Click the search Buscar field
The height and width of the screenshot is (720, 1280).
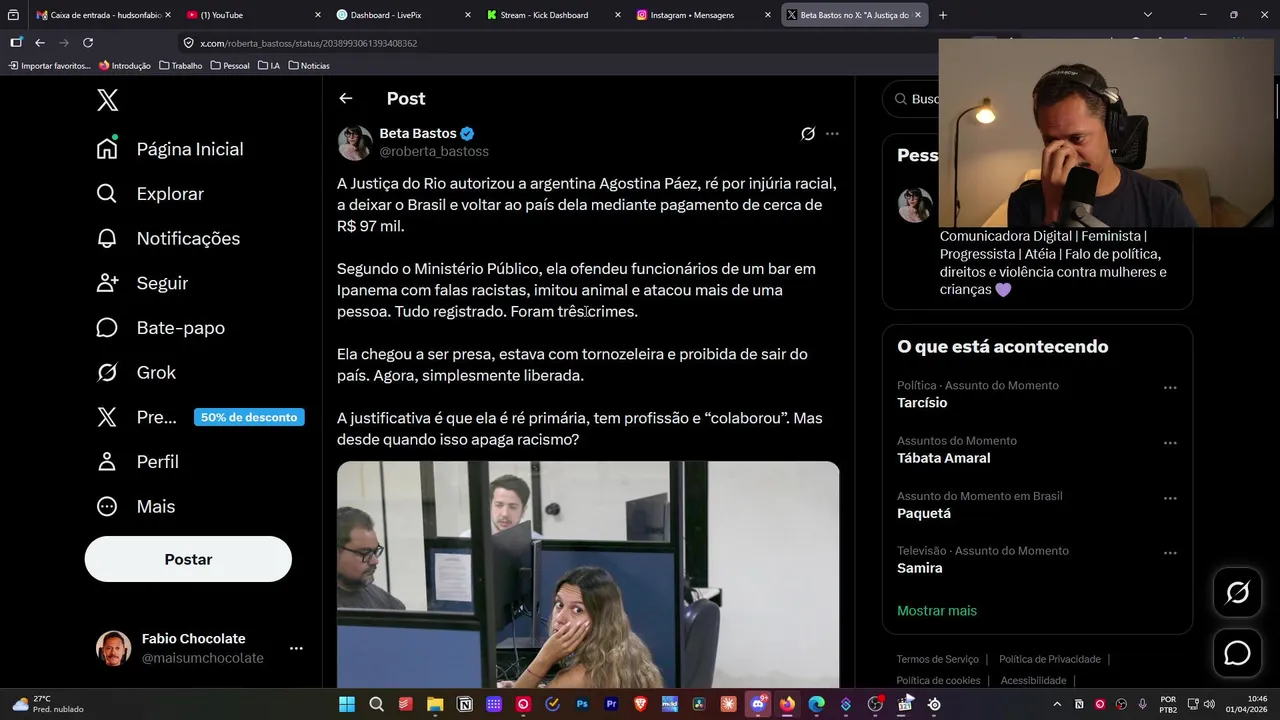pyautogui.click(x=911, y=99)
